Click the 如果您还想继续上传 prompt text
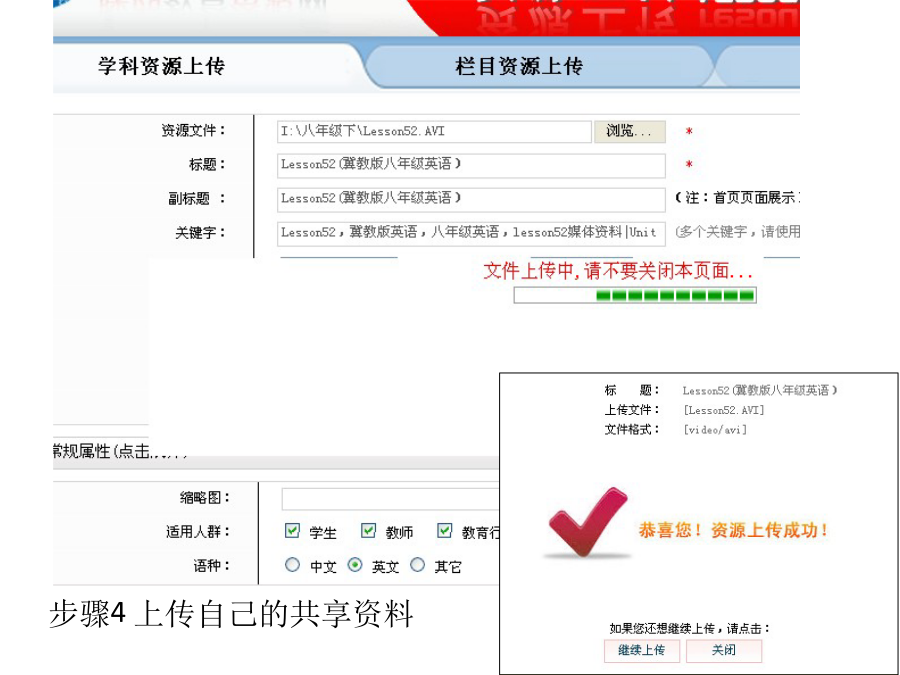Viewport: 900px width, 675px height. click(x=689, y=629)
